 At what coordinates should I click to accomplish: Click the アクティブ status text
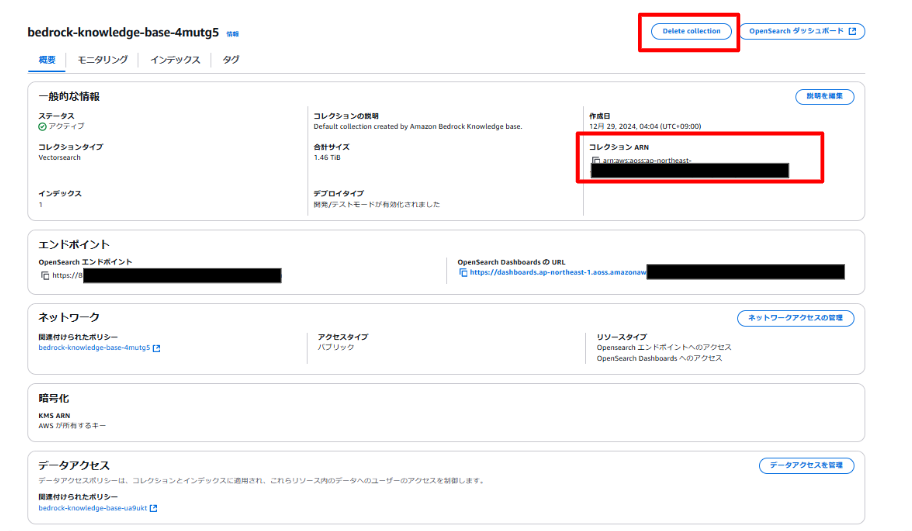66,126
